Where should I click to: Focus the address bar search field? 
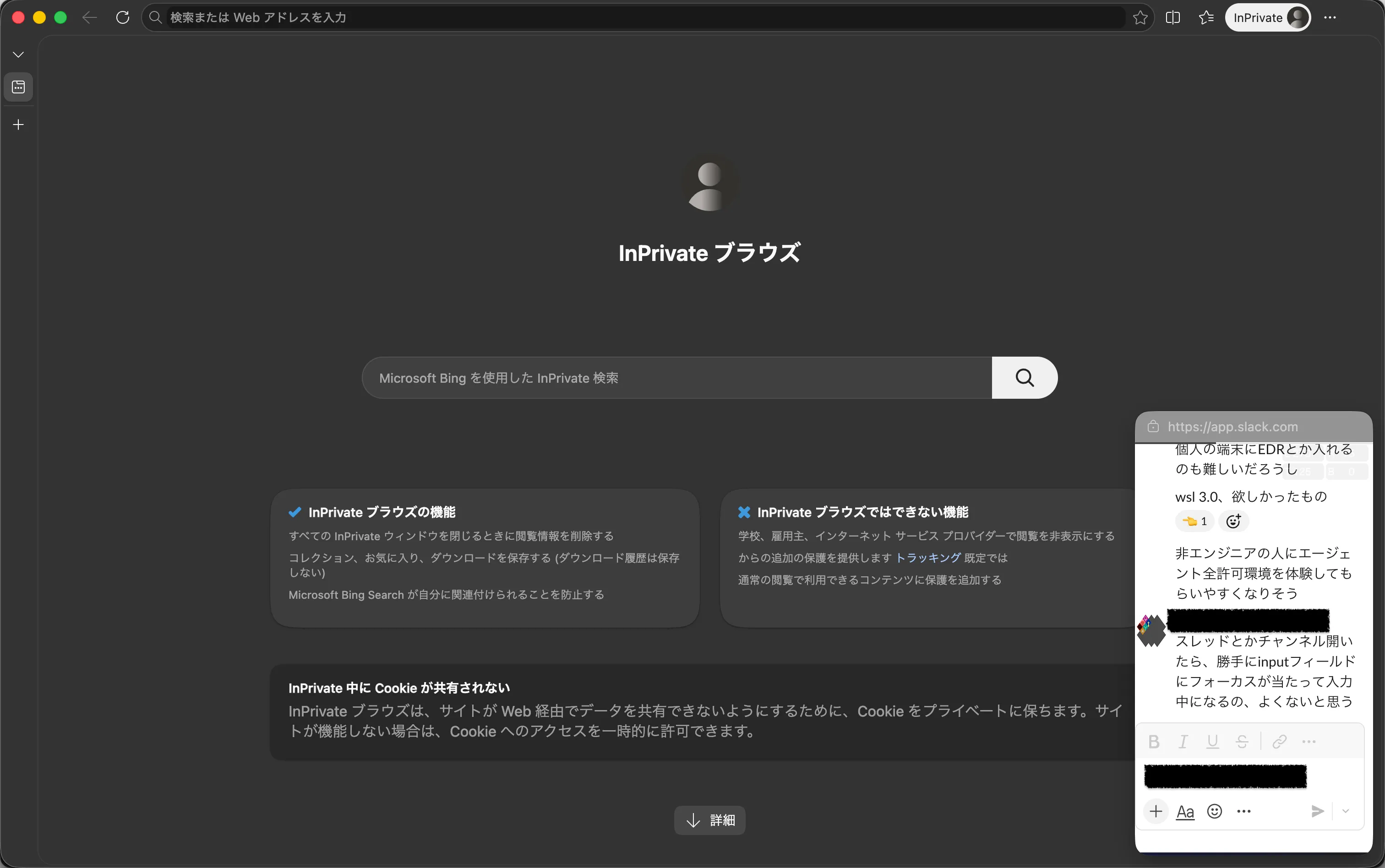click(x=646, y=18)
